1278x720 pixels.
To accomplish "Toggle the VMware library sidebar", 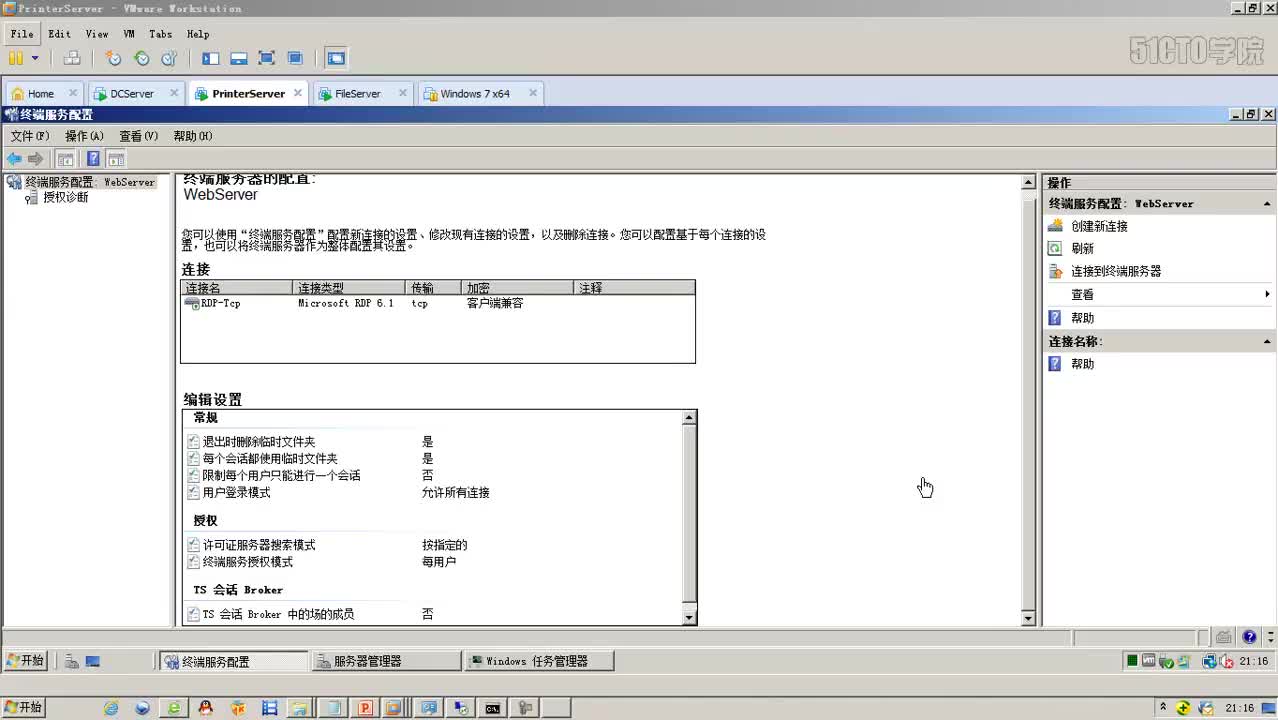I will tap(210, 58).
